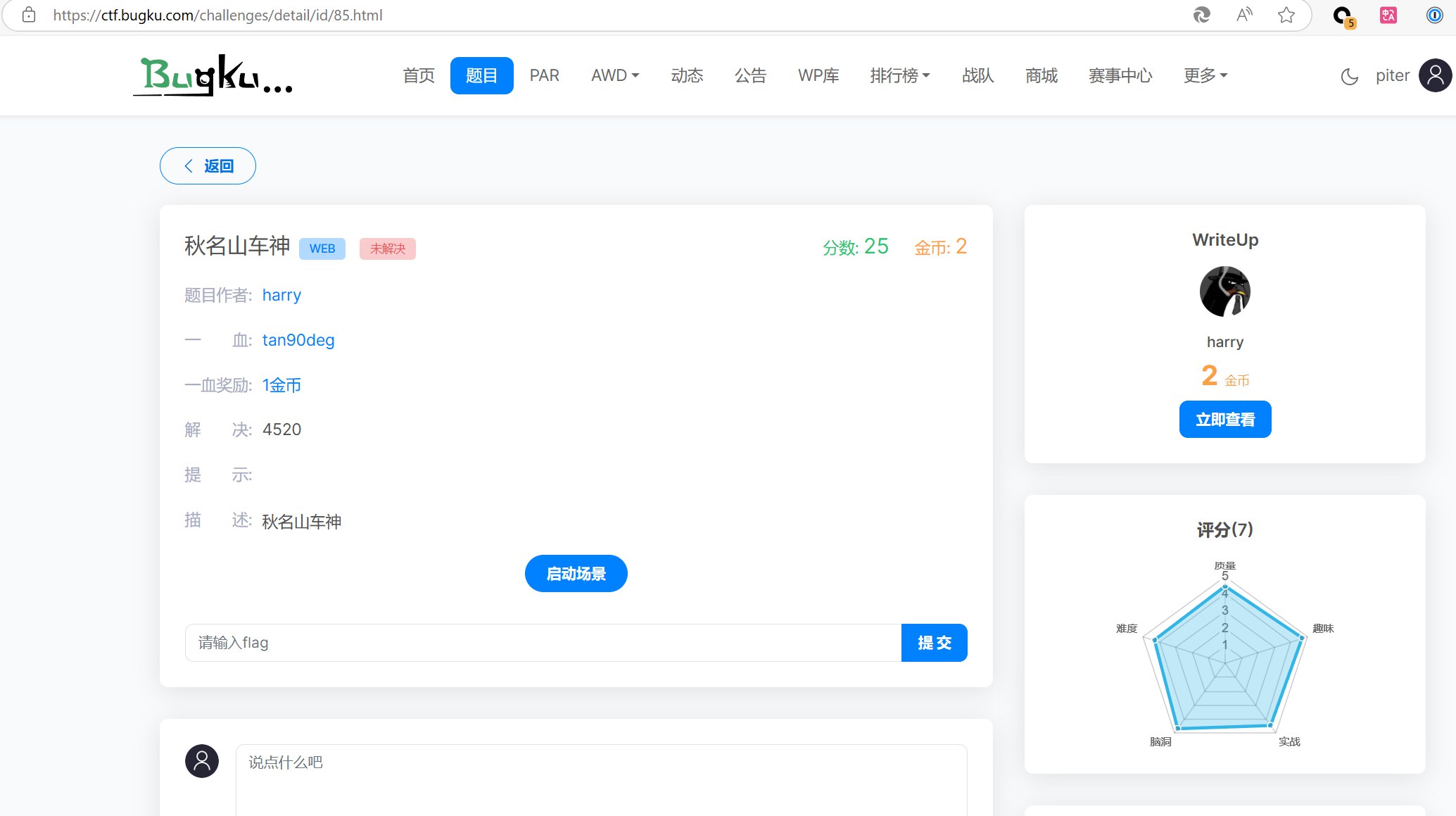Screen dimensions: 1456x816
Task: Toggle dark mode moon icon
Action: (1349, 76)
